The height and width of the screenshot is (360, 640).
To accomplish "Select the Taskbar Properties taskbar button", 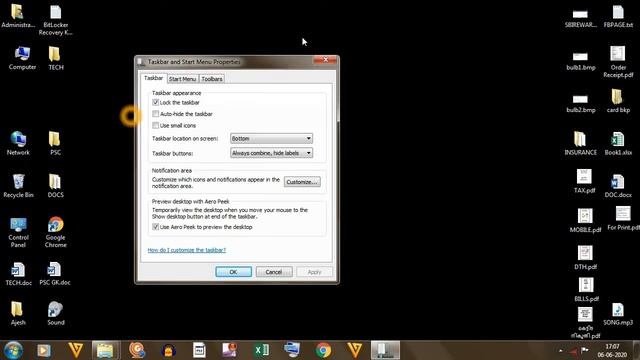I will (x=385, y=350).
